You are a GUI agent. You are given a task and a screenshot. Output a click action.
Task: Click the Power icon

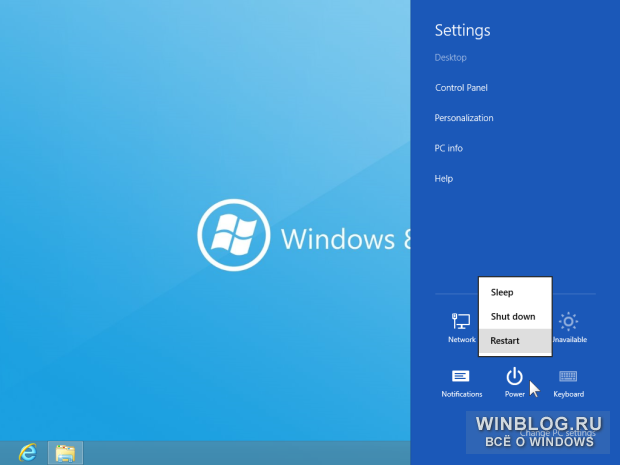514,382
